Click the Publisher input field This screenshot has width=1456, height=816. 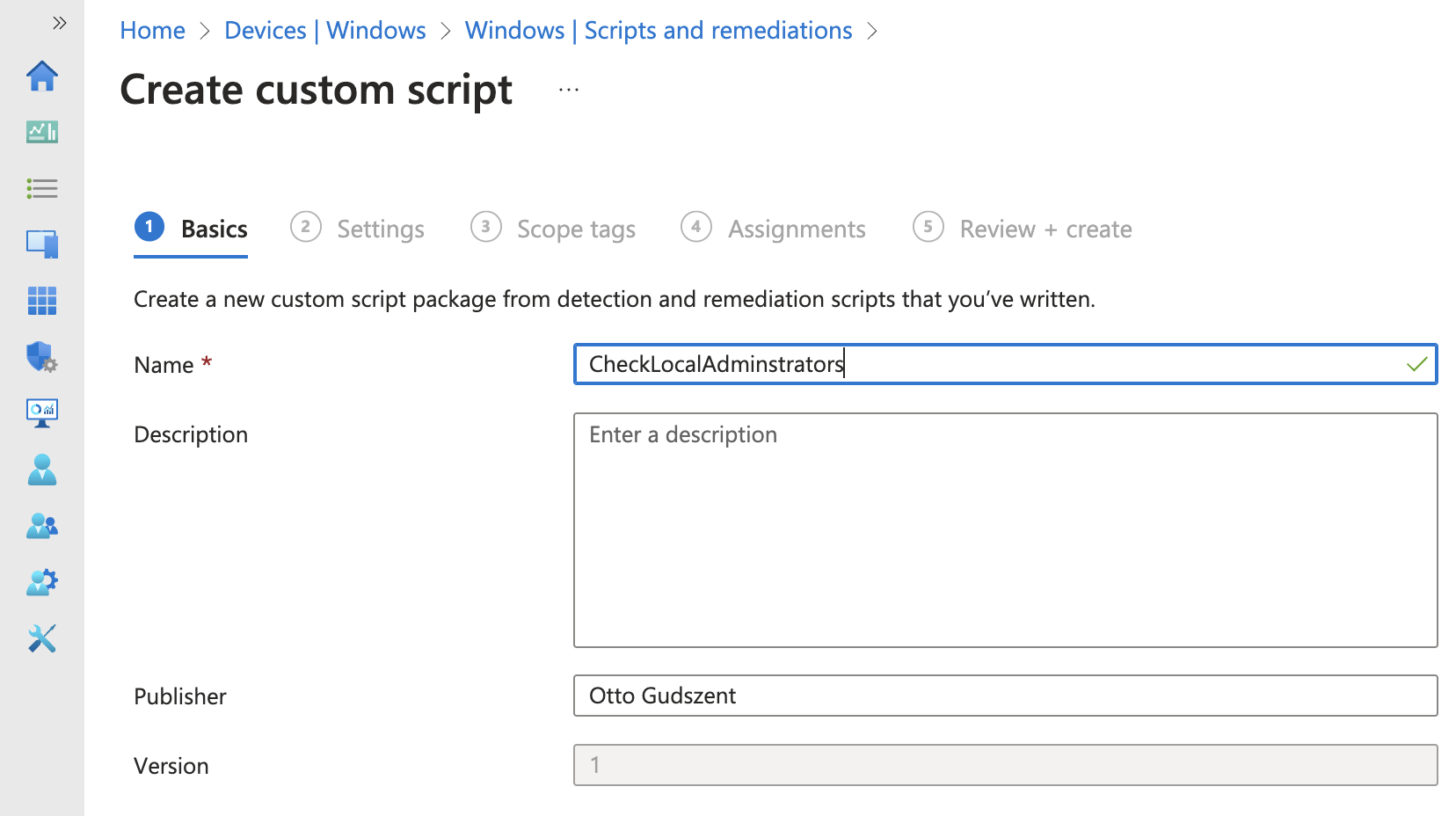click(x=1005, y=696)
